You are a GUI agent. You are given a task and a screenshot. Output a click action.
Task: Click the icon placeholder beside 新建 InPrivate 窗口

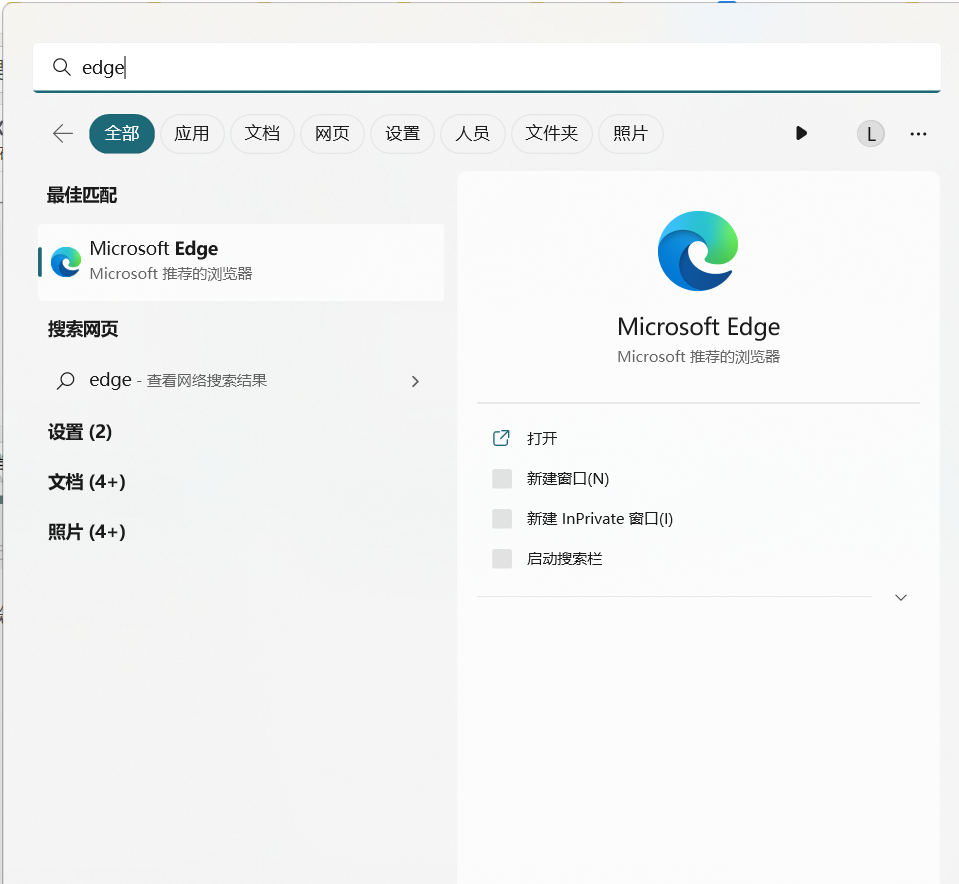pyautogui.click(x=502, y=519)
